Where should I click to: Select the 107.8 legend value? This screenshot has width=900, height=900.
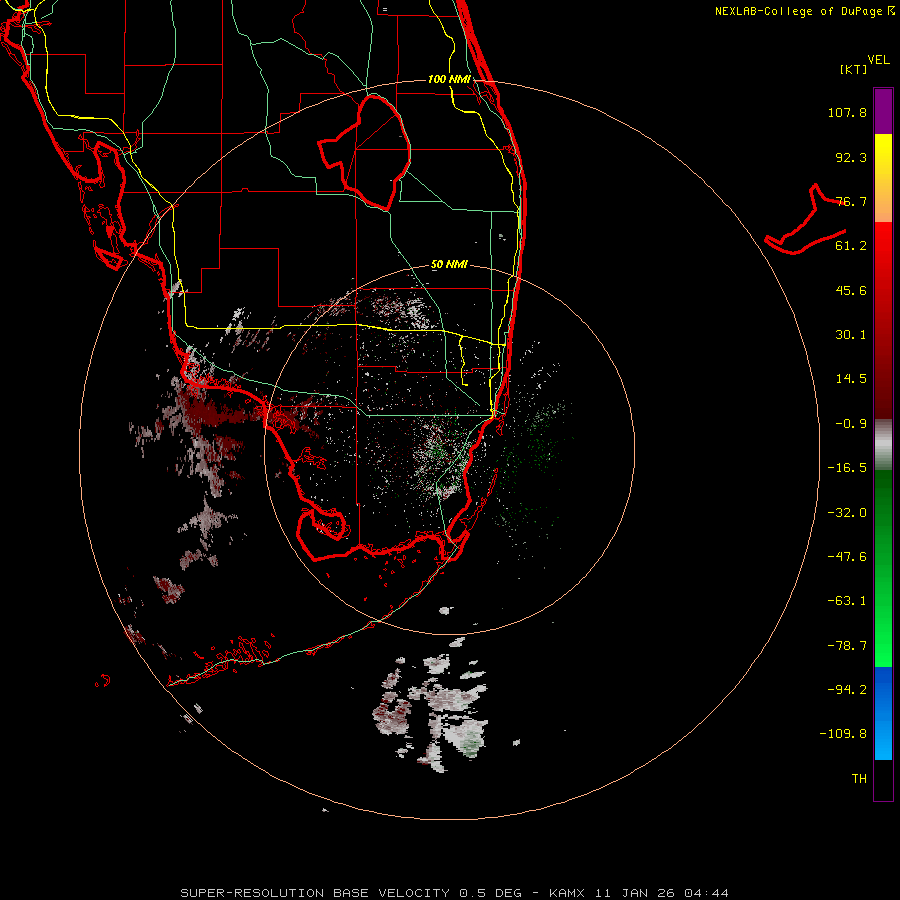[847, 112]
